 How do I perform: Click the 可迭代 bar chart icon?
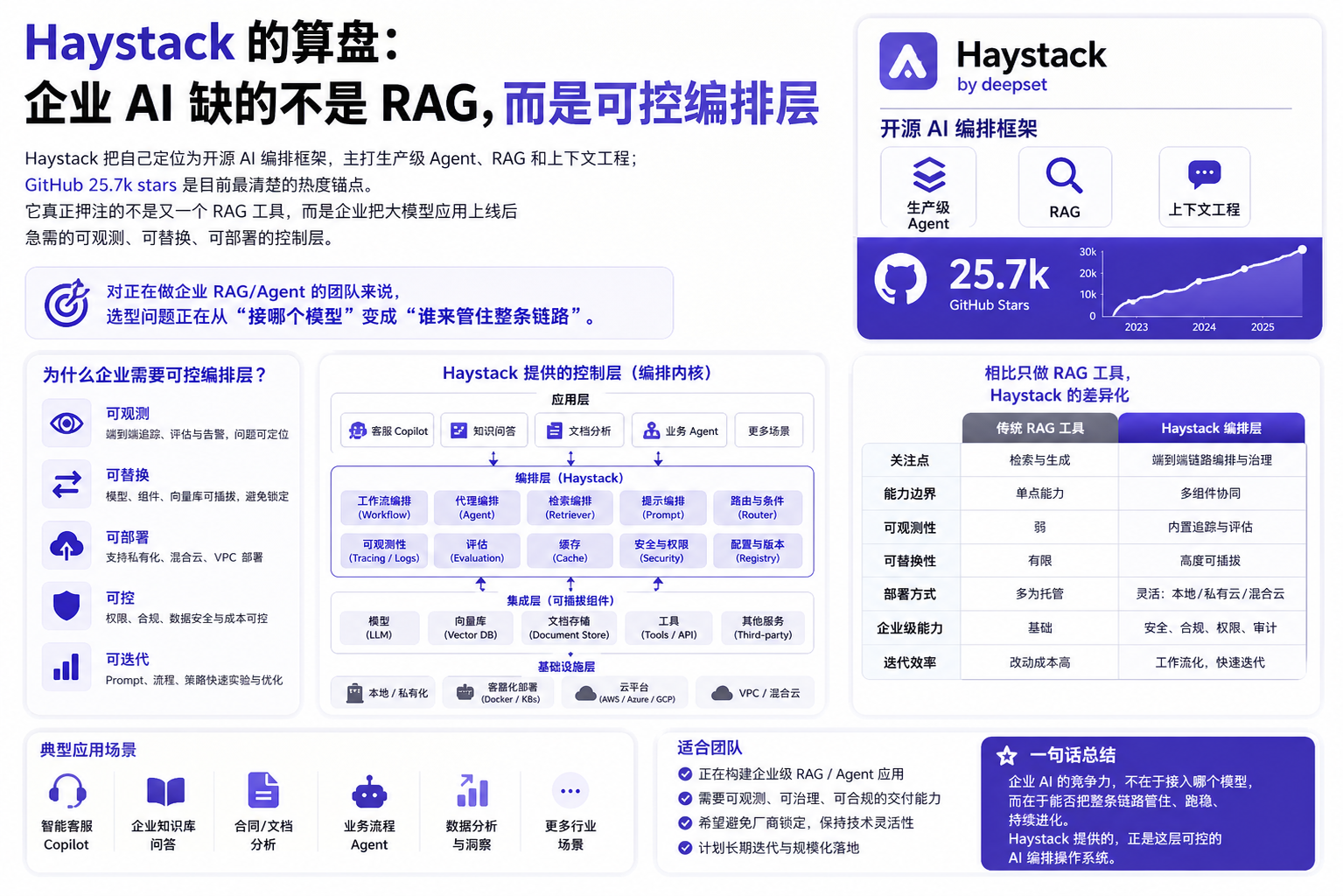66,667
